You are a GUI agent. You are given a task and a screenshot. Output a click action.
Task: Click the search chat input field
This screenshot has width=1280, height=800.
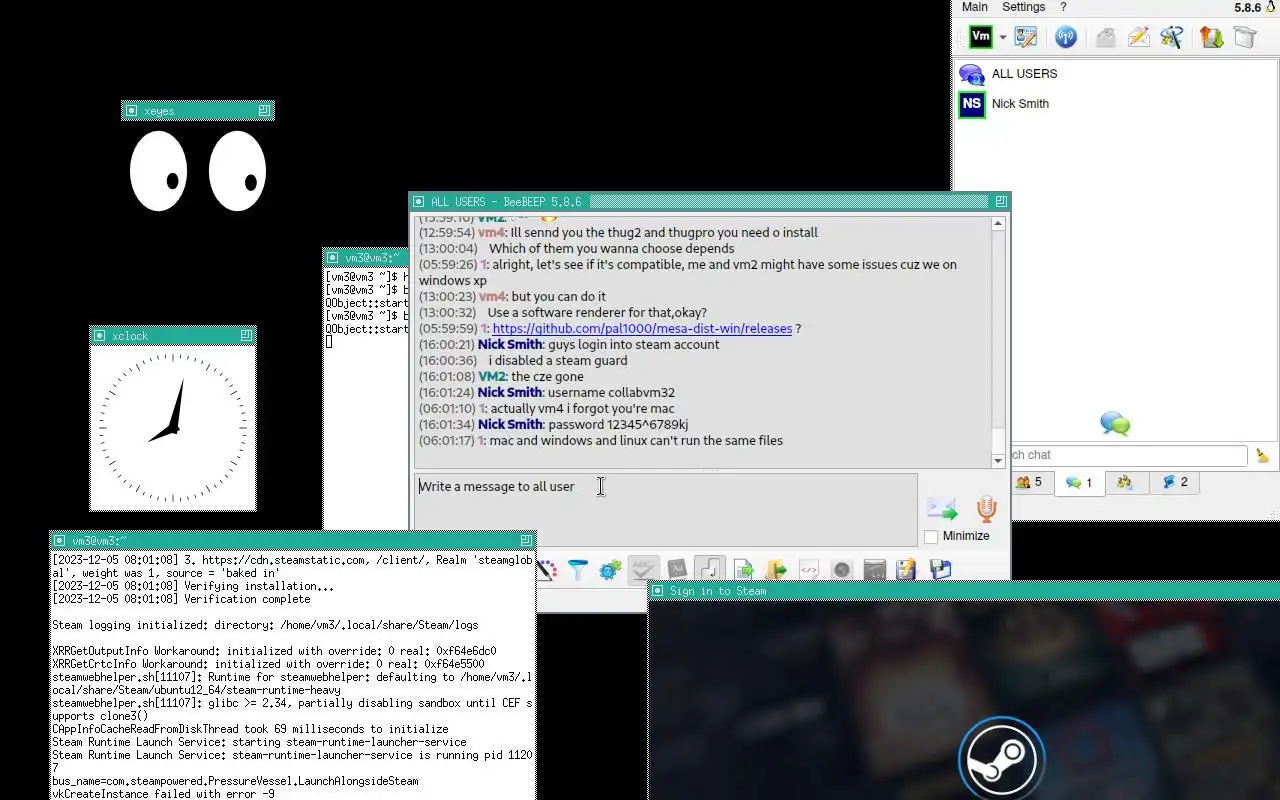click(x=1128, y=455)
